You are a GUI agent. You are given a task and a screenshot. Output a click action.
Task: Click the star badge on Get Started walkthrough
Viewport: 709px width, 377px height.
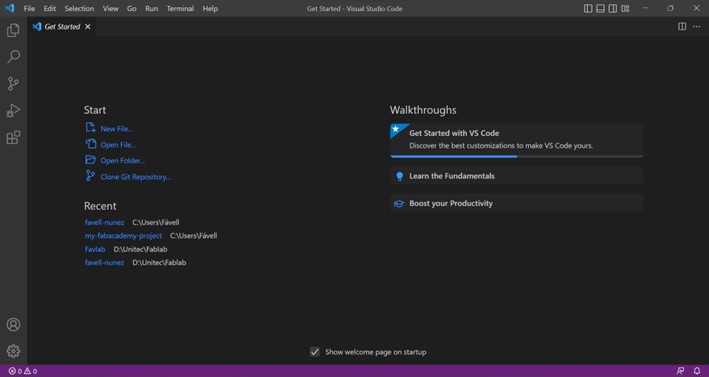396,129
